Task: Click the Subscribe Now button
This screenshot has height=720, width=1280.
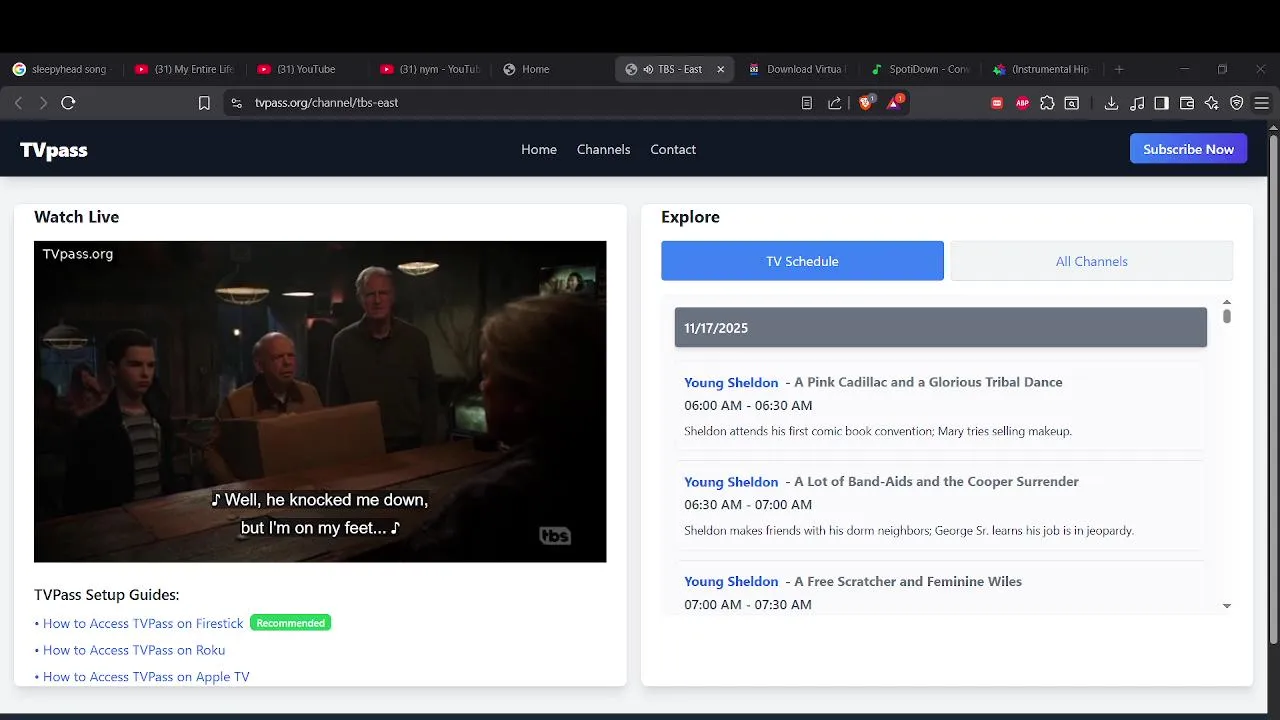Action: click(x=1188, y=149)
